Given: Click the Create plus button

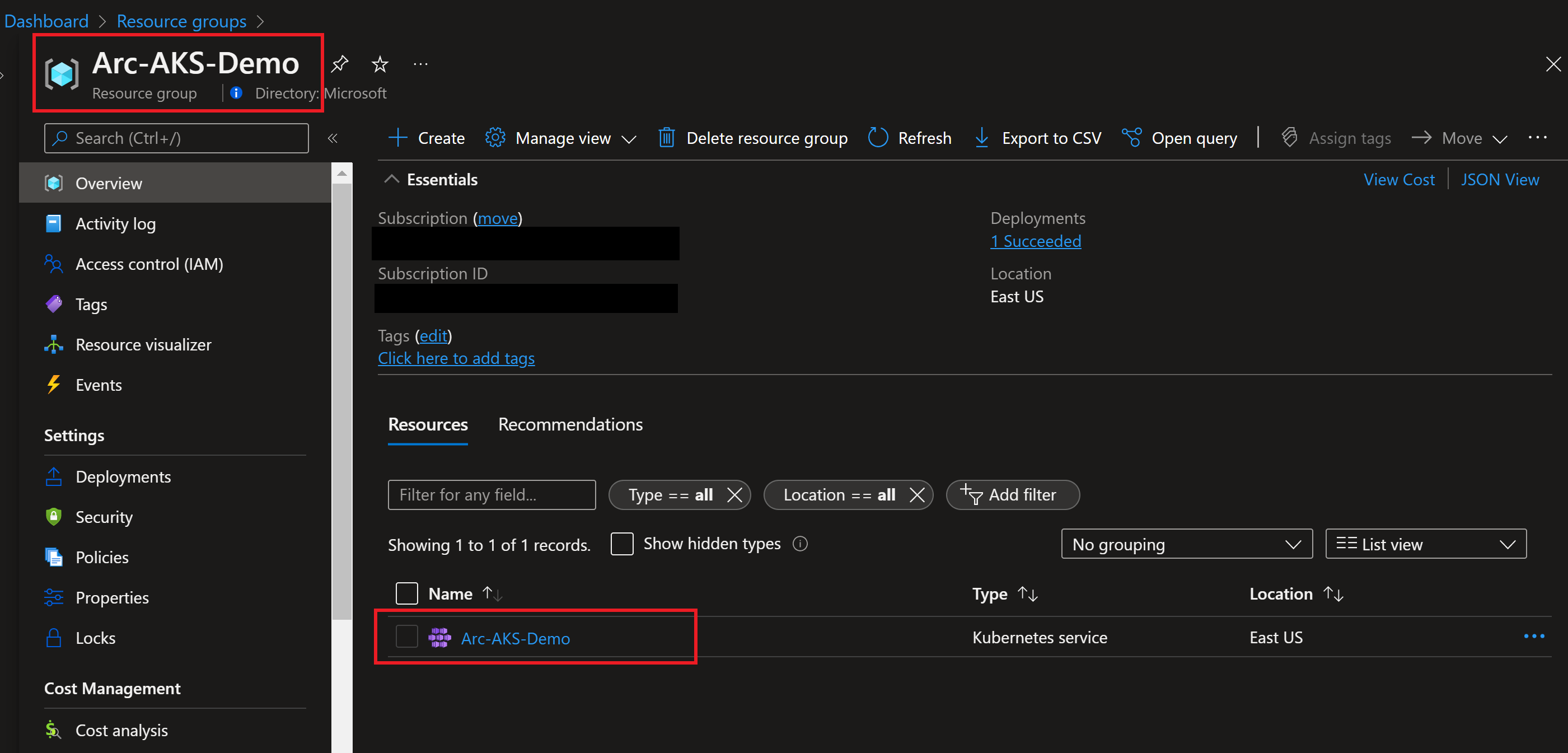Looking at the screenshot, I should pos(426,138).
